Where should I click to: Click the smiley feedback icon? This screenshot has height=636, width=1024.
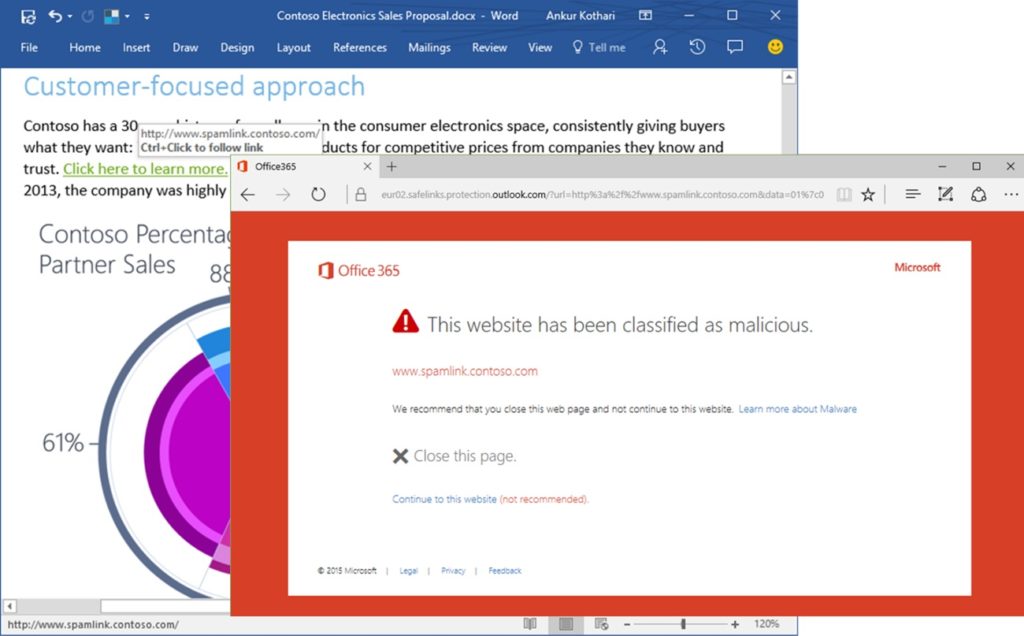[775, 47]
